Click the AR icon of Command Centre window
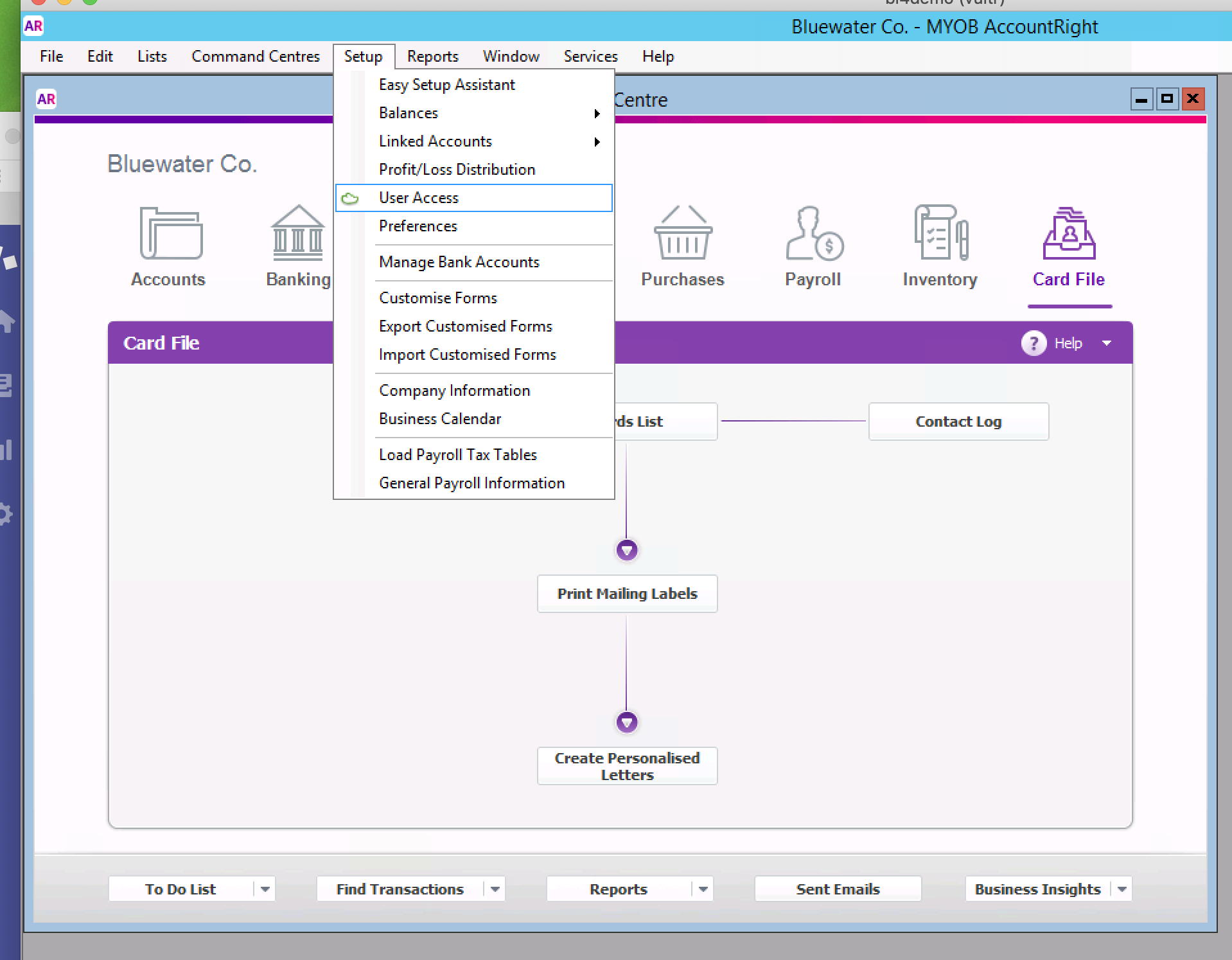This screenshot has width=1232, height=960. tap(46, 99)
